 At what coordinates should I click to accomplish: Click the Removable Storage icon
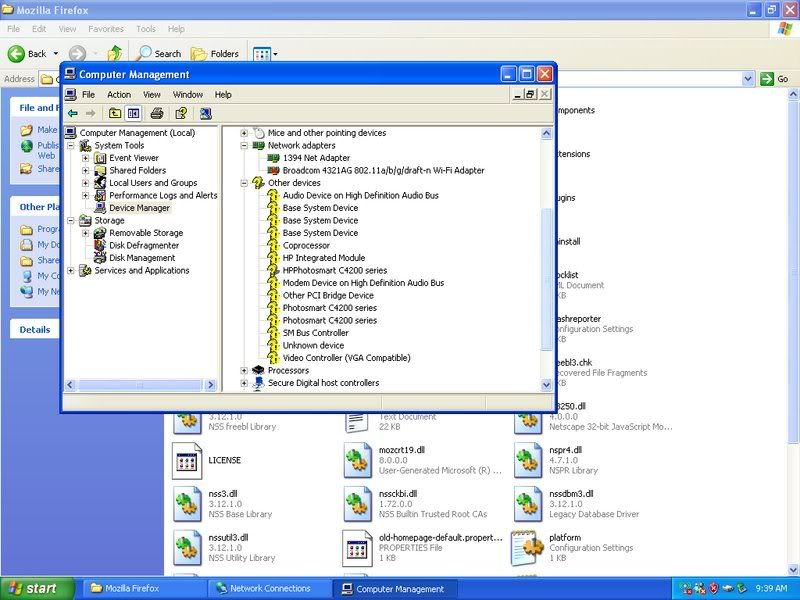coord(100,233)
